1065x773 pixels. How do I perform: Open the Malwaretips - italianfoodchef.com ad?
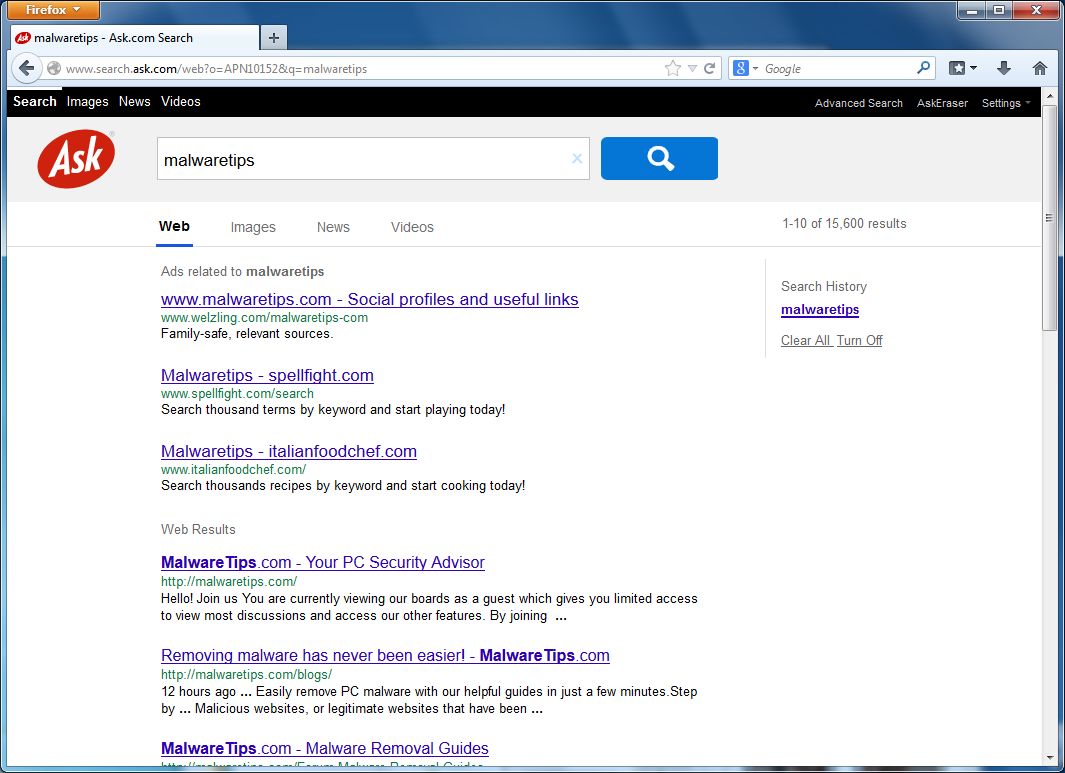tap(289, 452)
